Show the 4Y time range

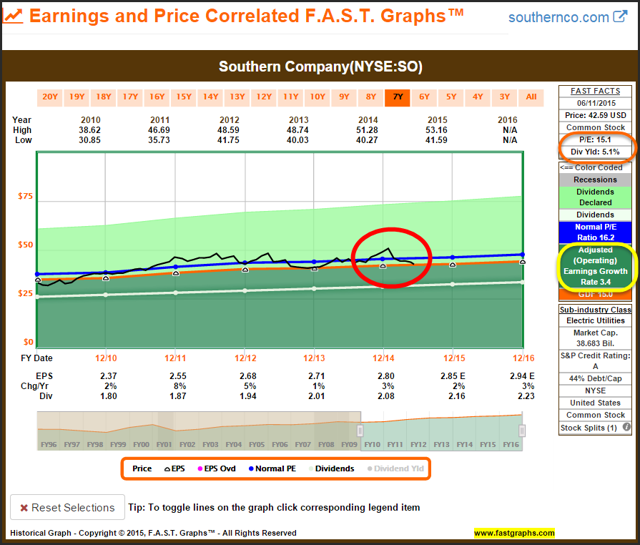tap(478, 97)
